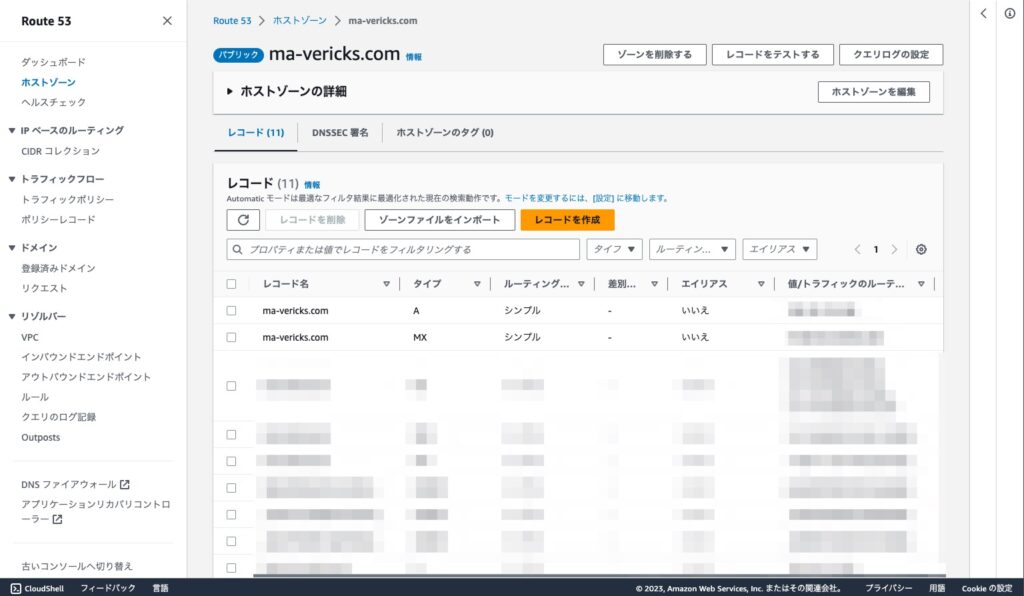
Task: Sort by 値/トラフィックのルーティング column arrow
Action: [x=921, y=284]
